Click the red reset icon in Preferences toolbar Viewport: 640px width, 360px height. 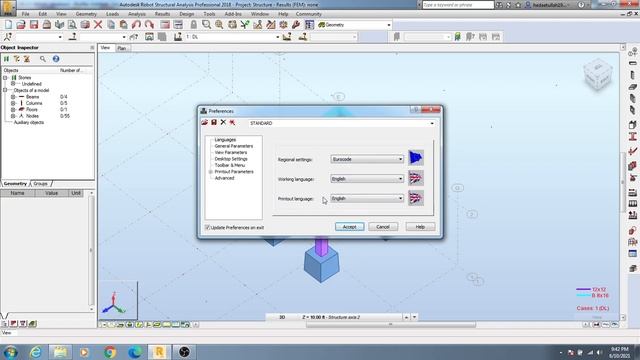tap(232, 122)
